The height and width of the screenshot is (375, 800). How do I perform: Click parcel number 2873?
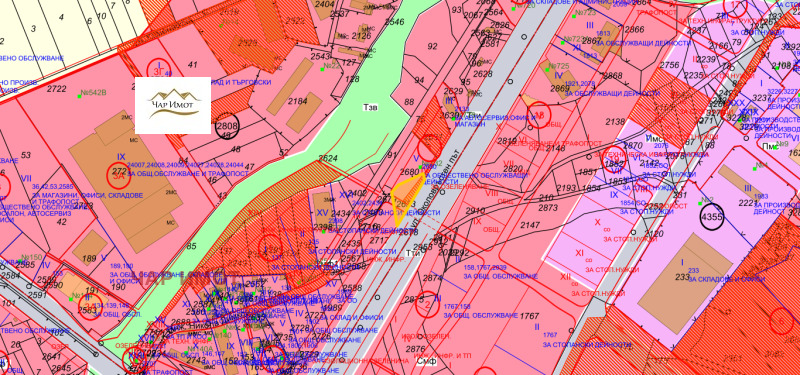pyautogui.click(x=548, y=208)
